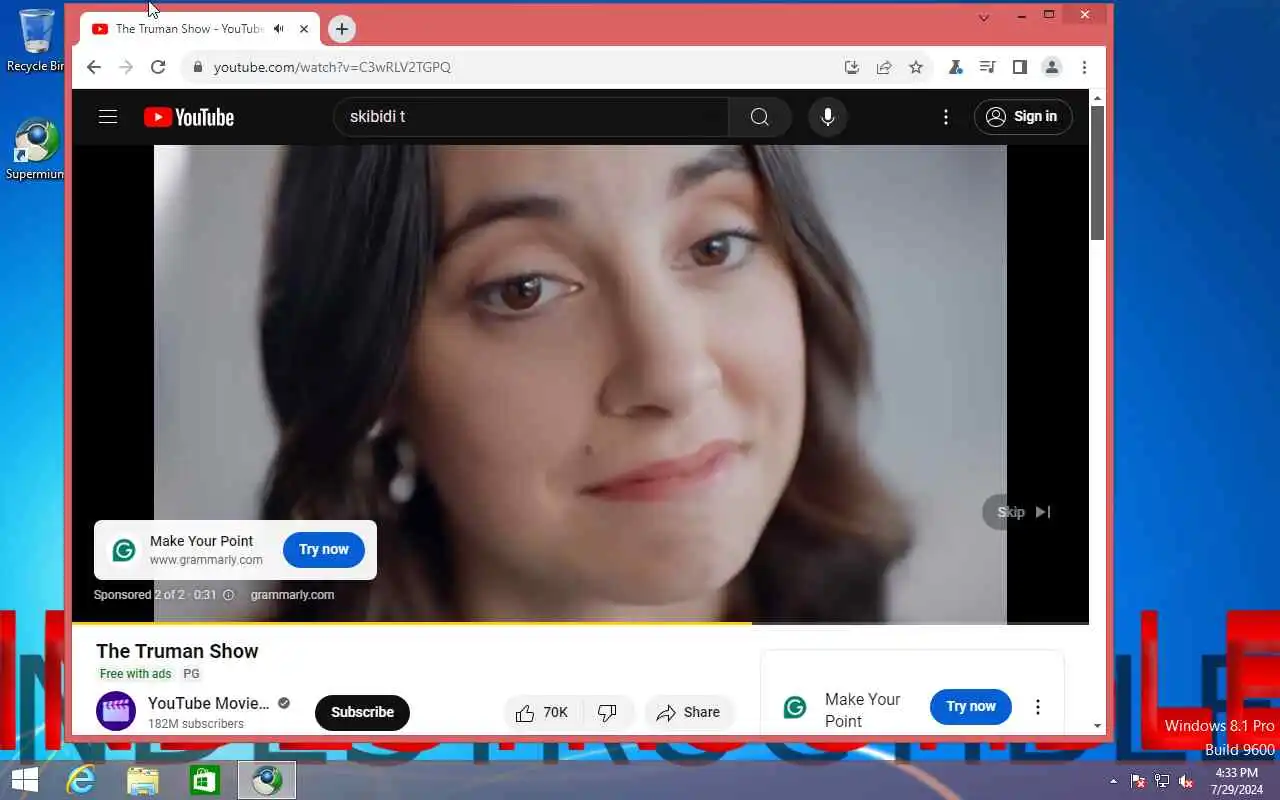The image size is (1280, 800).
Task: Like the video (70K)
Action: pos(541,713)
